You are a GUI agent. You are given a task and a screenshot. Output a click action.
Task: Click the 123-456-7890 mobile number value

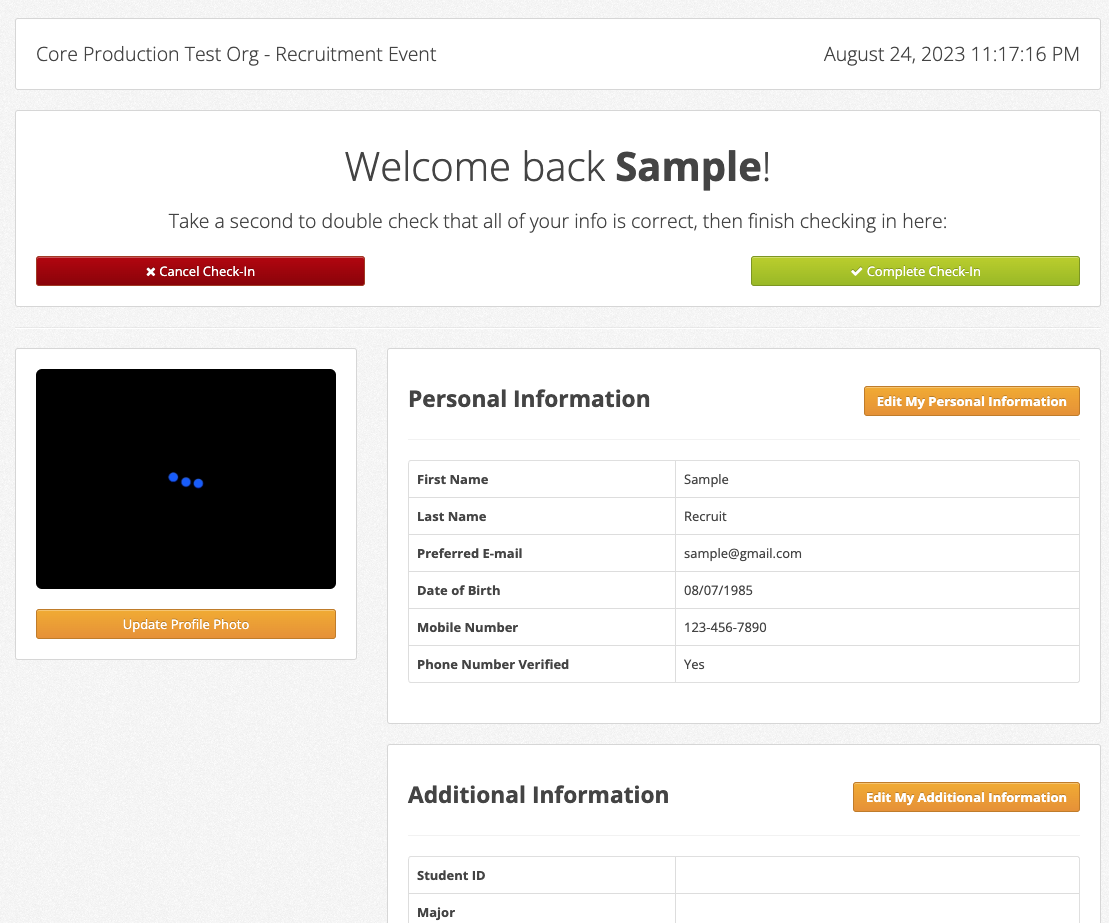coord(725,627)
